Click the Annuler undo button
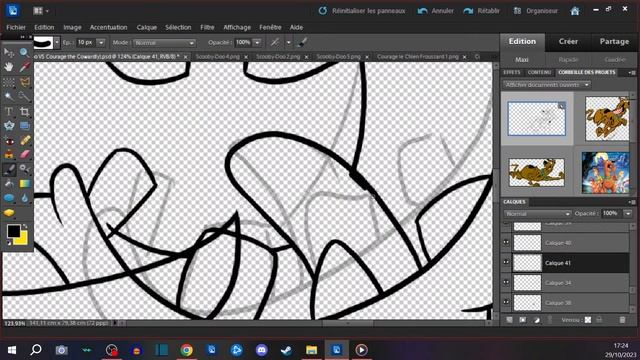This screenshot has width=640, height=360. pyautogui.click(x=436, y=11)
